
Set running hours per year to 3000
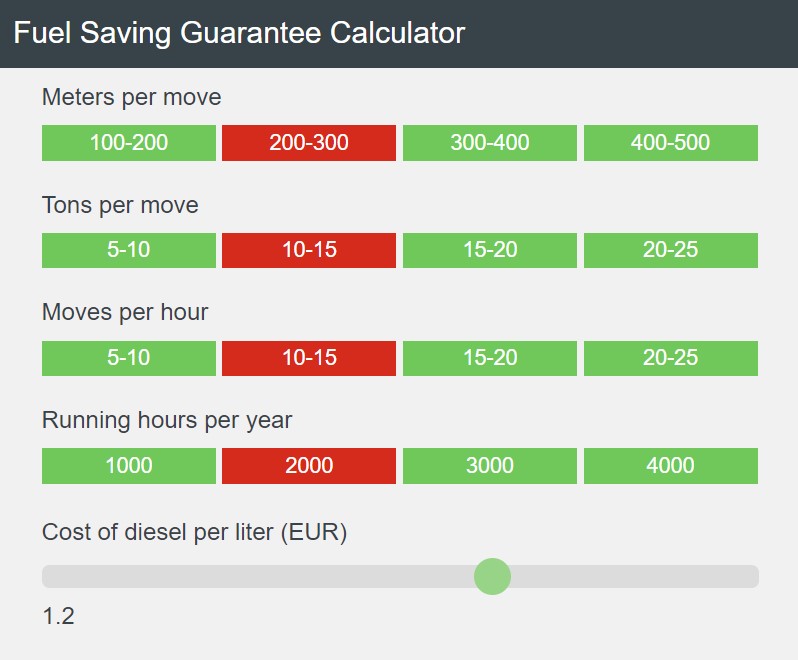coord(490,466)
